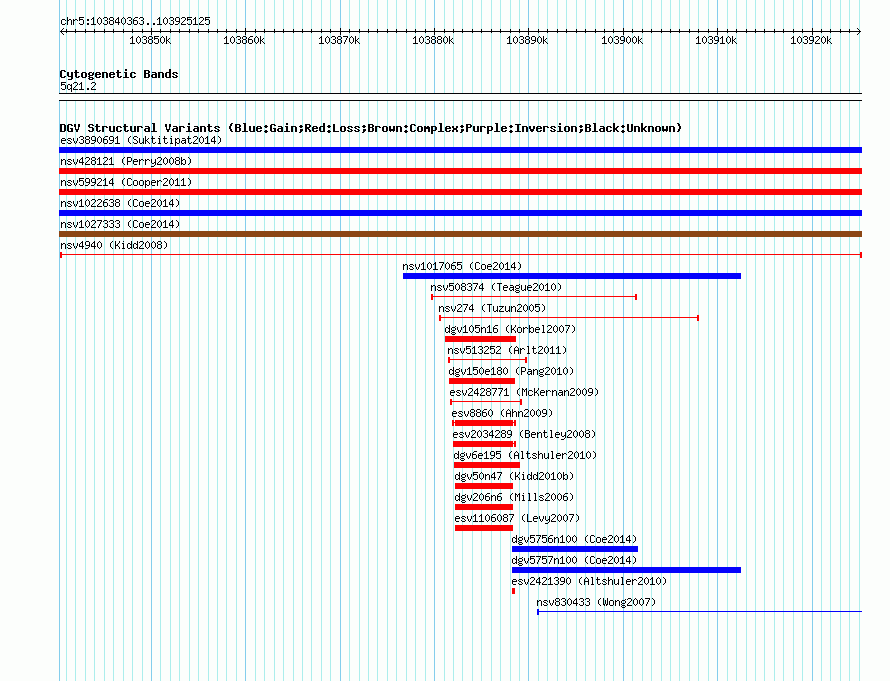Click the chr5:103840363..103925125 coordinate label
The image size is (890, 681).
click(x=135, y=21)
